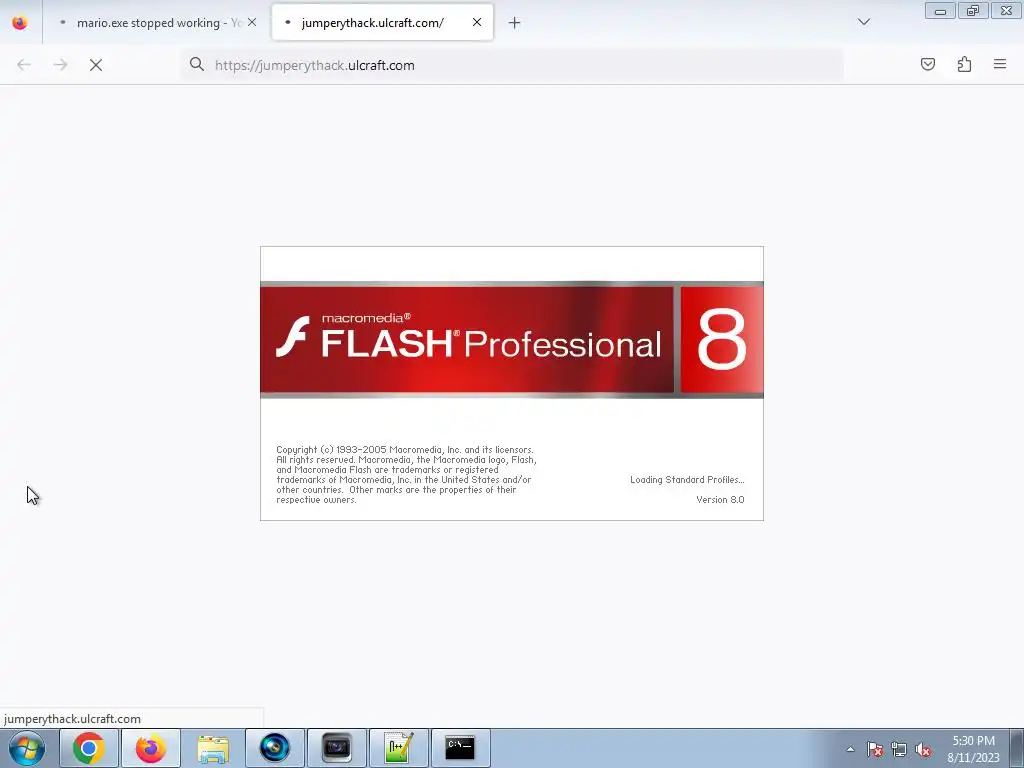
Task: Open the muted volume tray icon
Action: [x=923, y=749]
